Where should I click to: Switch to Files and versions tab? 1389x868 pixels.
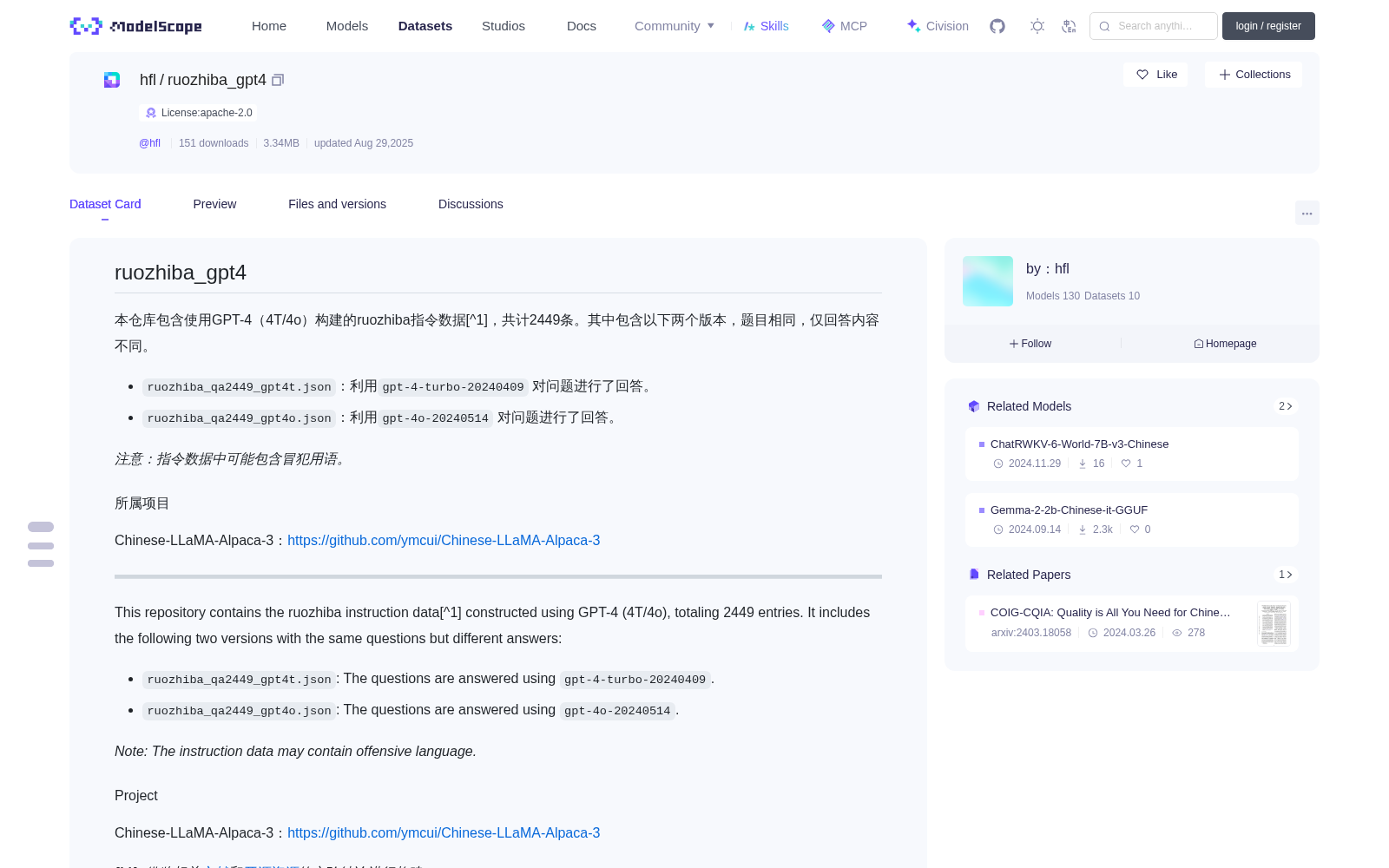[x=337, y=204]
